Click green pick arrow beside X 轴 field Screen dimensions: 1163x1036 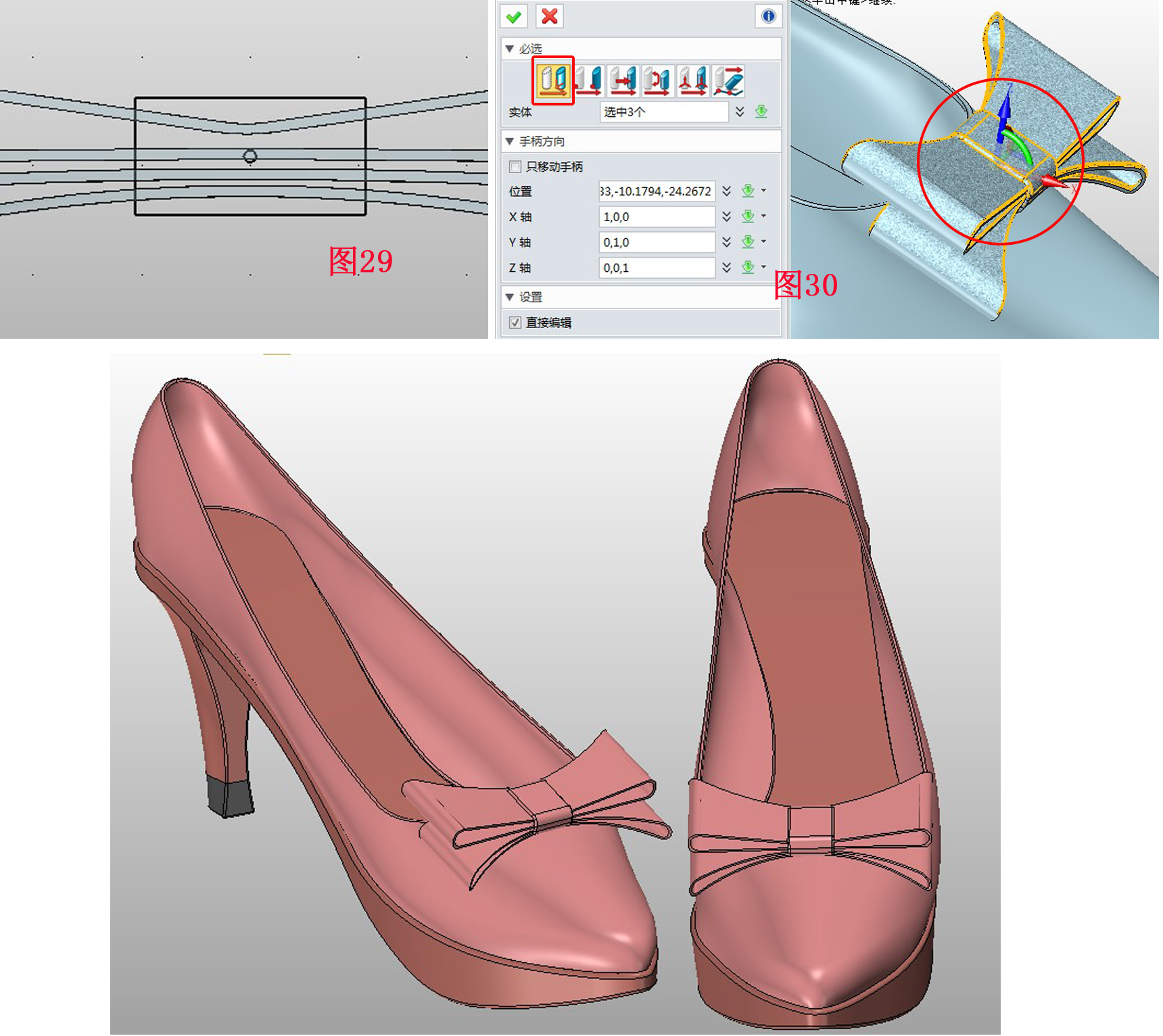pyautogui.click(x=748, y=216)
